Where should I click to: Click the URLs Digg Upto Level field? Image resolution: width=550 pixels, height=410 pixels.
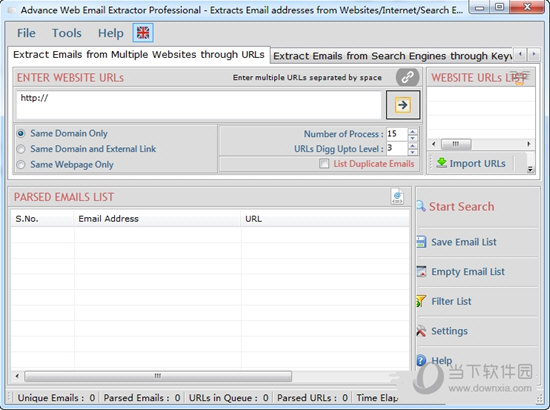(x=397, y=148)
